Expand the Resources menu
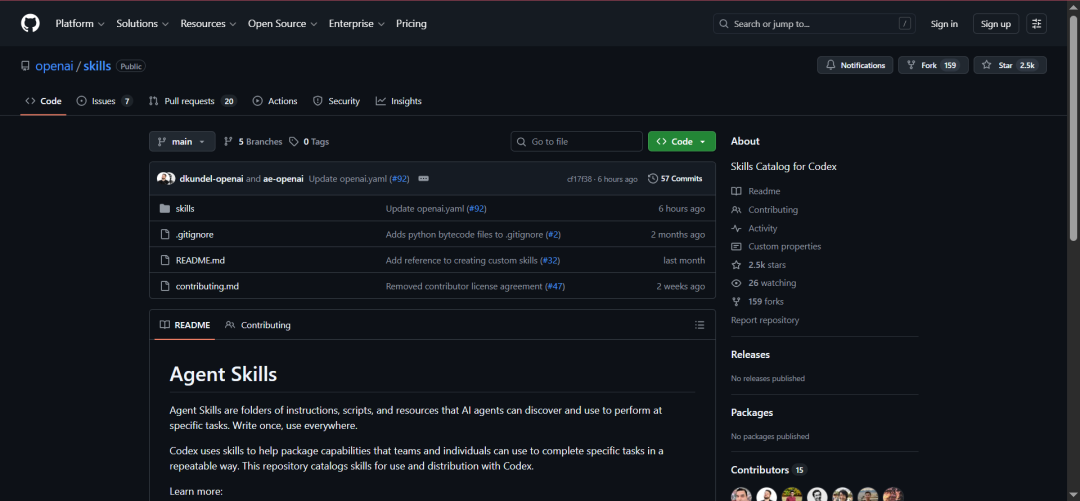 208,23
